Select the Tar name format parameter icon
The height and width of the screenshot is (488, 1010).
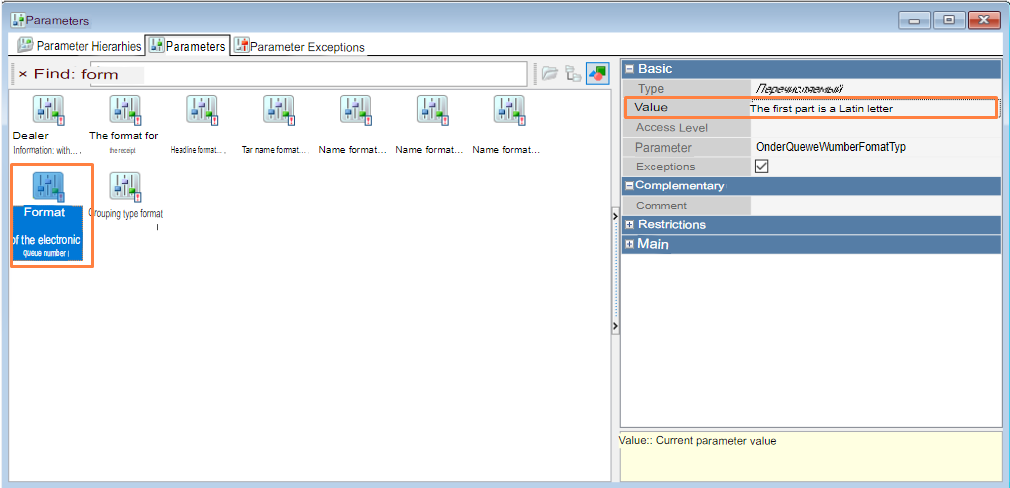pyautogui.click(x=278, y=111)
